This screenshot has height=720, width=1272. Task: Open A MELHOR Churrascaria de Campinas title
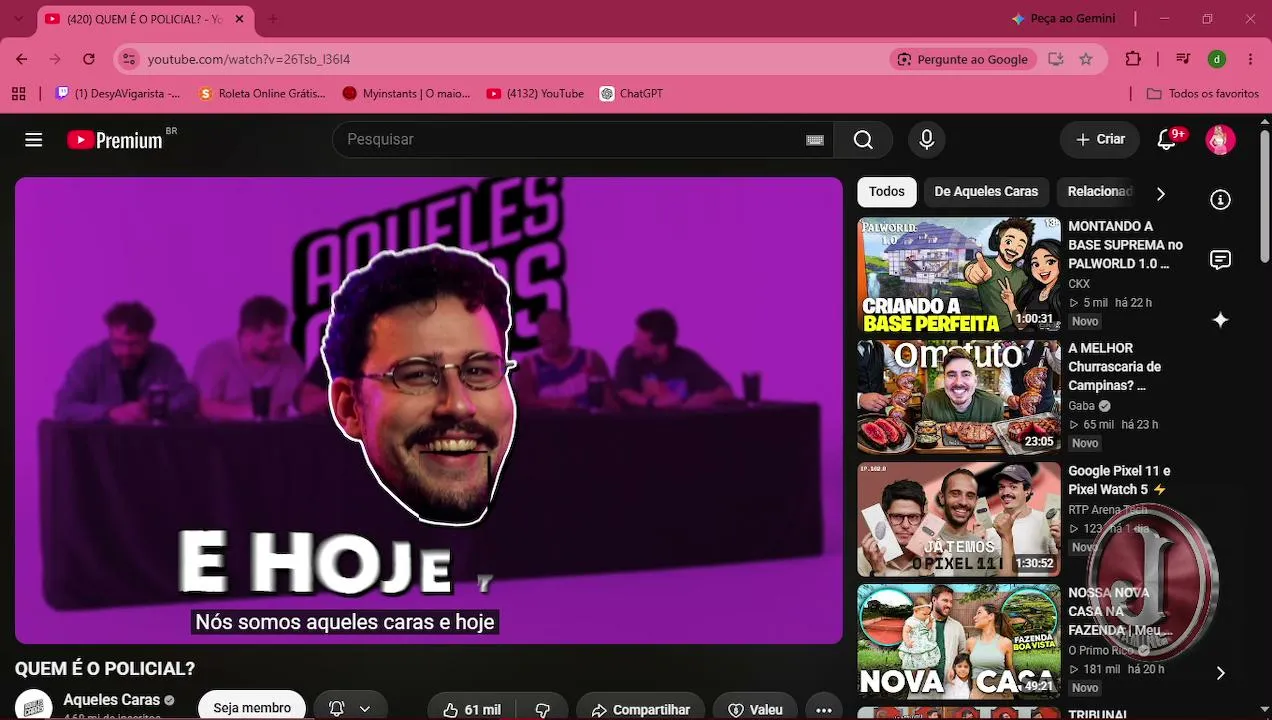click(x=1114, y=367)
